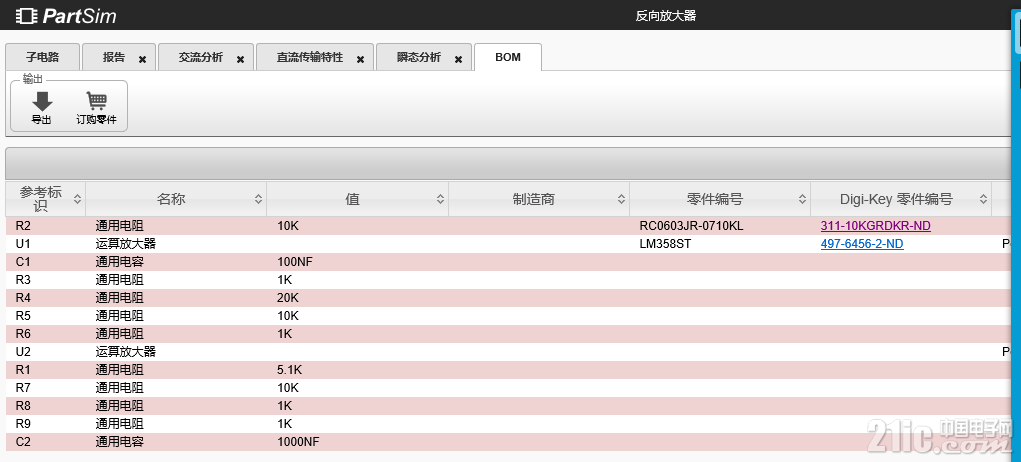Open Digi-Key link 311-10KGRDKR-ND

click(876, 226)
